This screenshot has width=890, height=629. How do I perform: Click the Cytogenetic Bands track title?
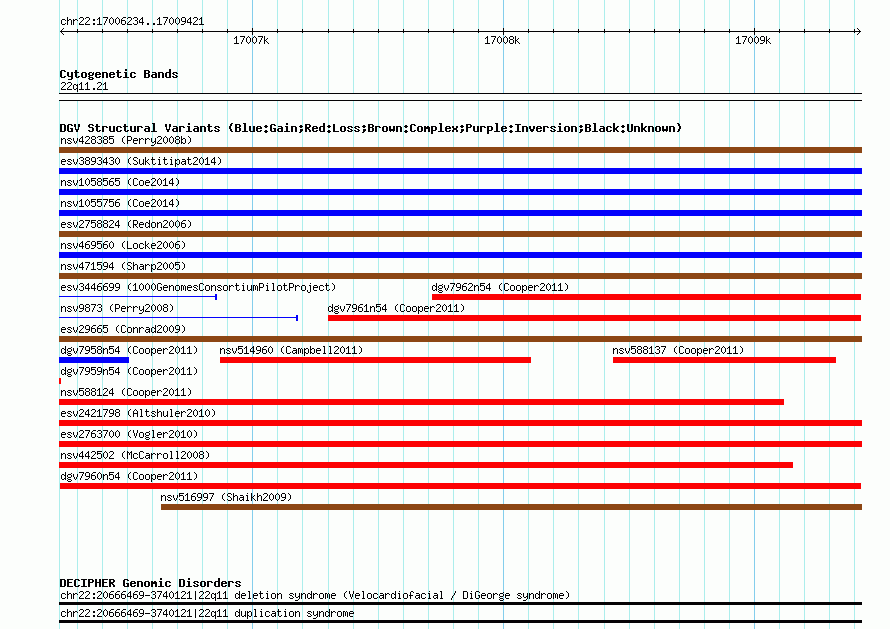[x=119, y=74]
